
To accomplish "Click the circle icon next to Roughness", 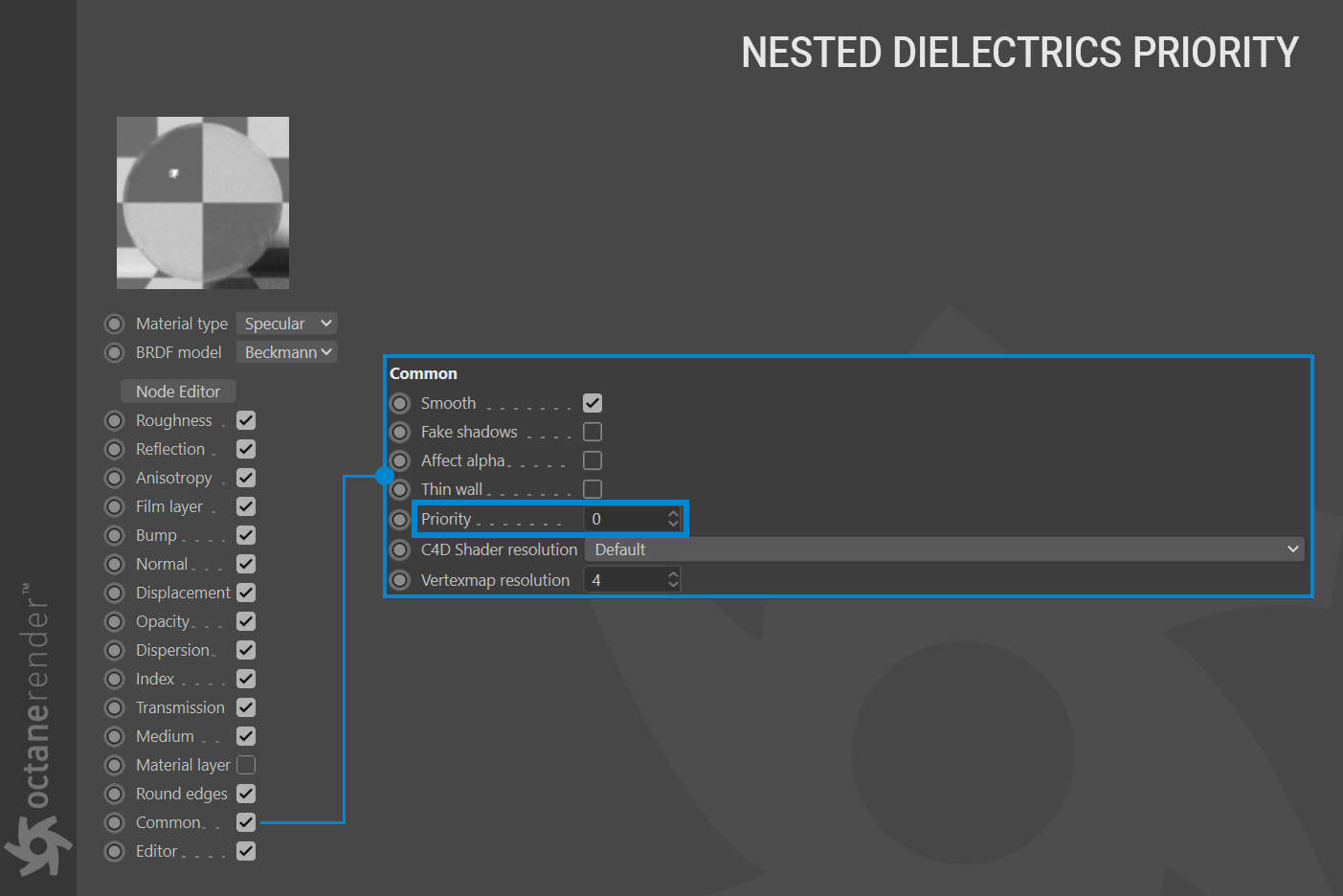I will [115, 420].
